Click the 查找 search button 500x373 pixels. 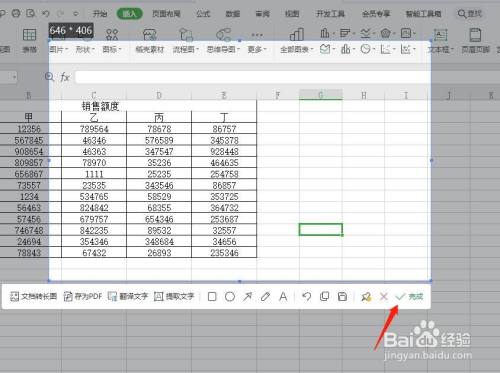(470, 14)
